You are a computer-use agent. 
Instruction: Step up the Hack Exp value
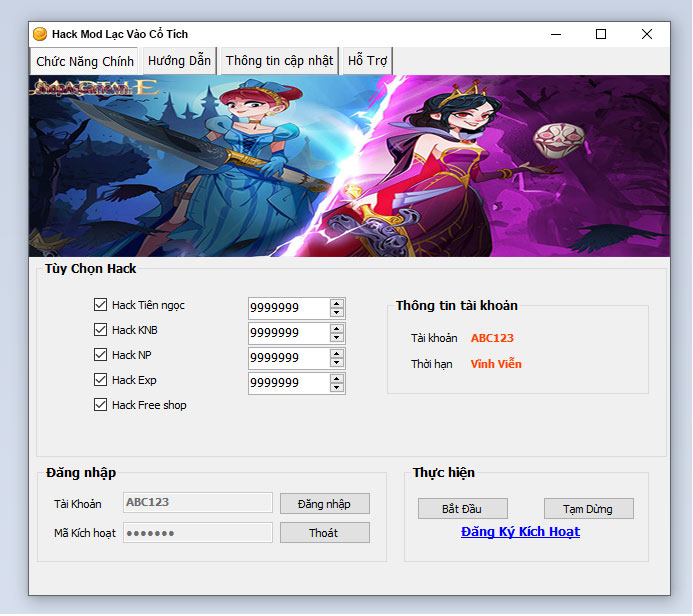click(337, 379)
